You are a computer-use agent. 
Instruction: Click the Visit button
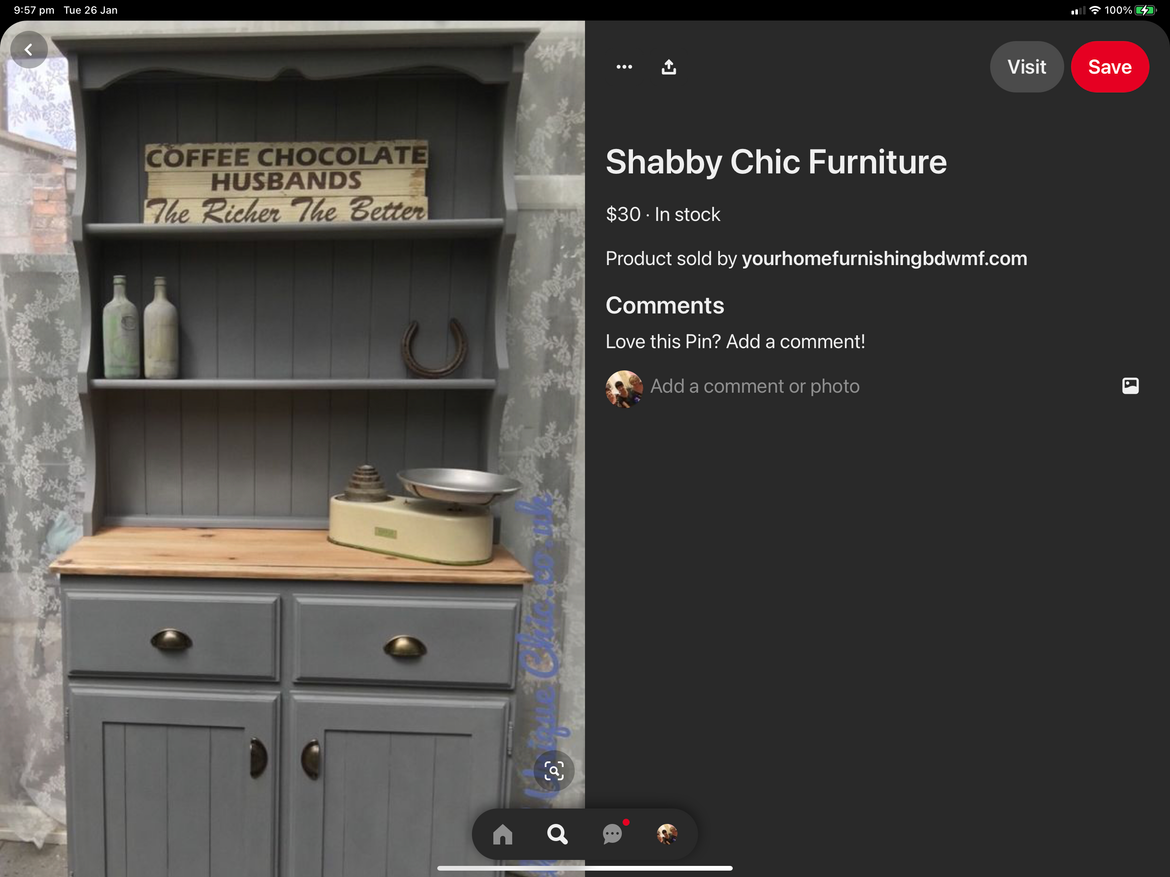1026,67
